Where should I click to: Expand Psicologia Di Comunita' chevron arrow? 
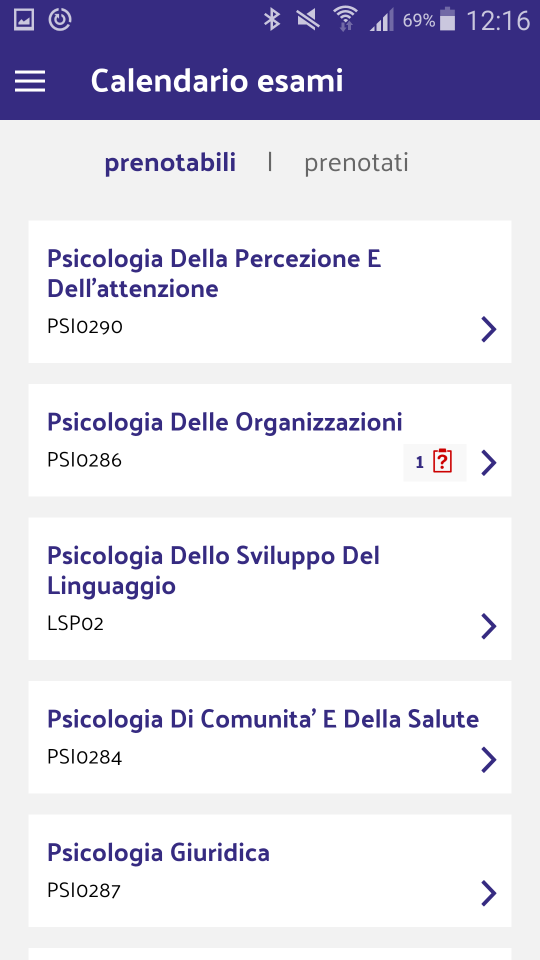488,760
